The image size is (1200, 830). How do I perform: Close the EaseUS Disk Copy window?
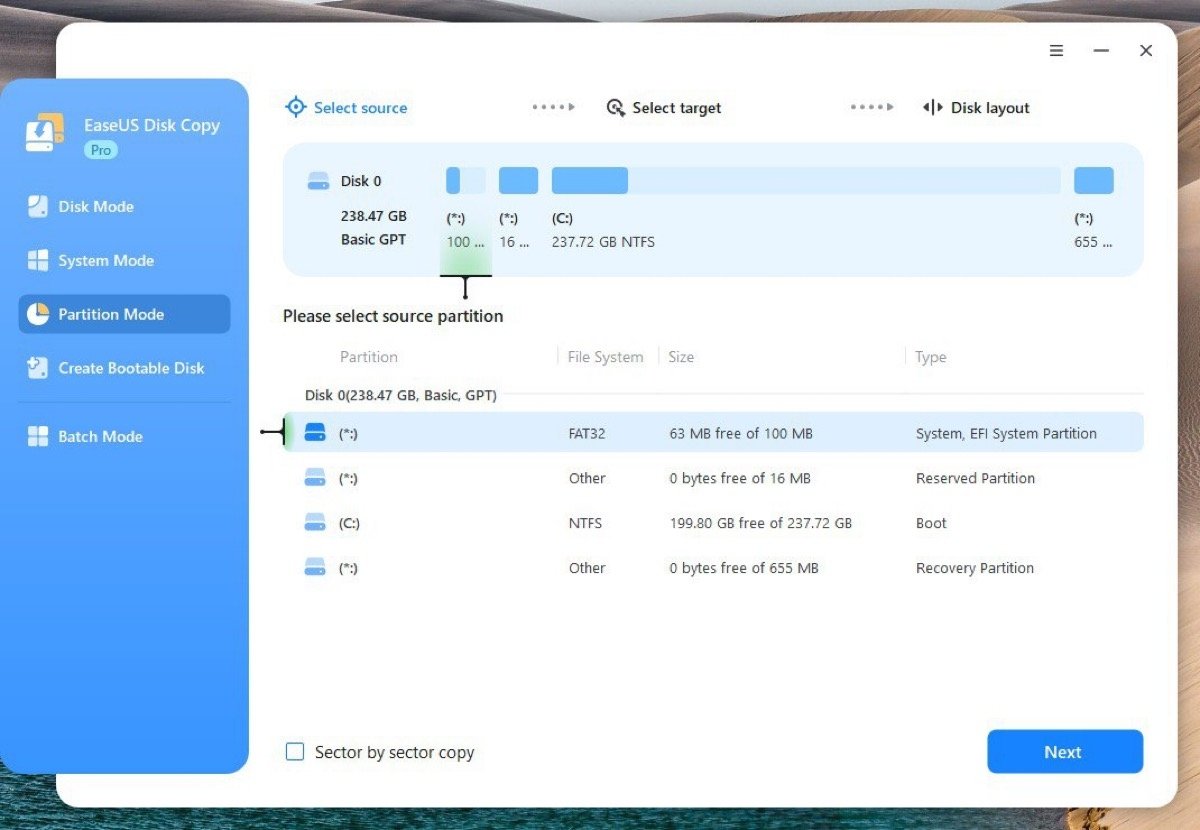tap(1146, 51)
